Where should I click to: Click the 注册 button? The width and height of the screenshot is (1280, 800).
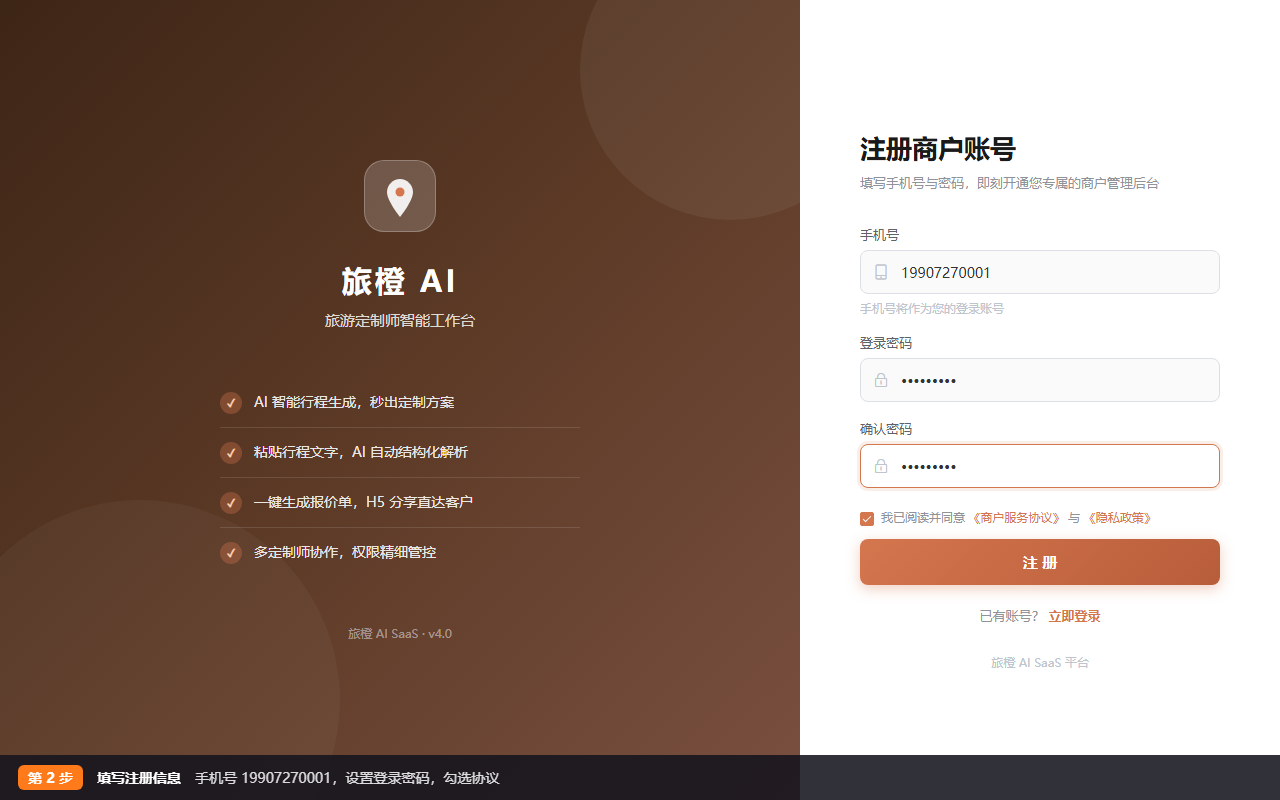tap(1040, 562)
